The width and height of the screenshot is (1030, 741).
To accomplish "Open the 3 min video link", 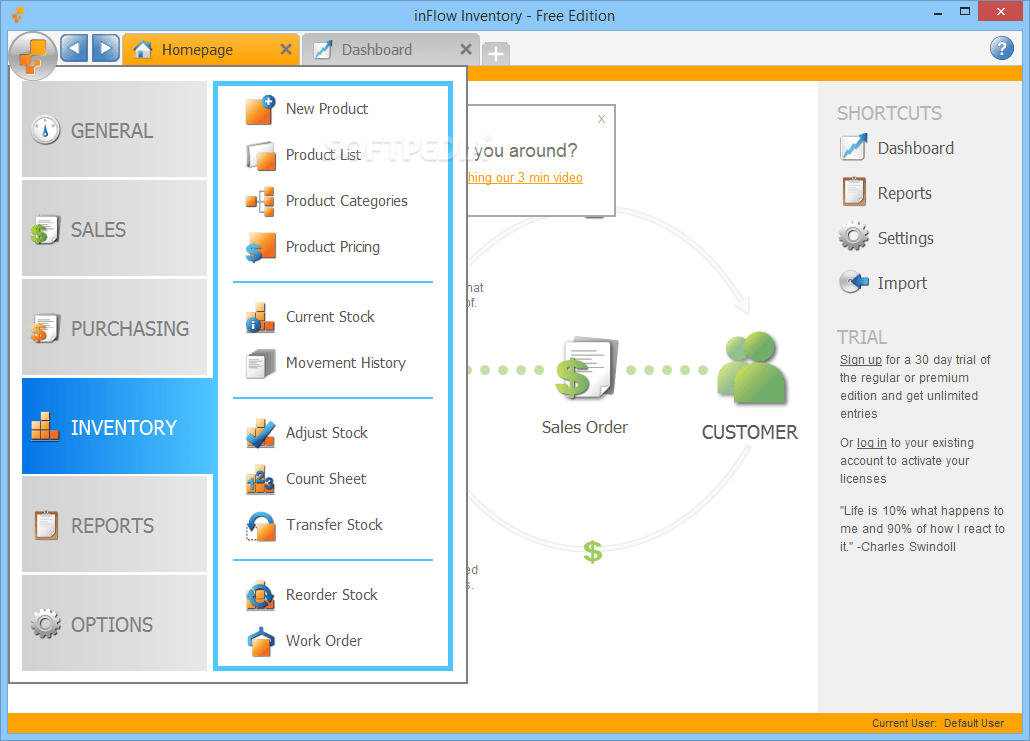I will point(525,177).
